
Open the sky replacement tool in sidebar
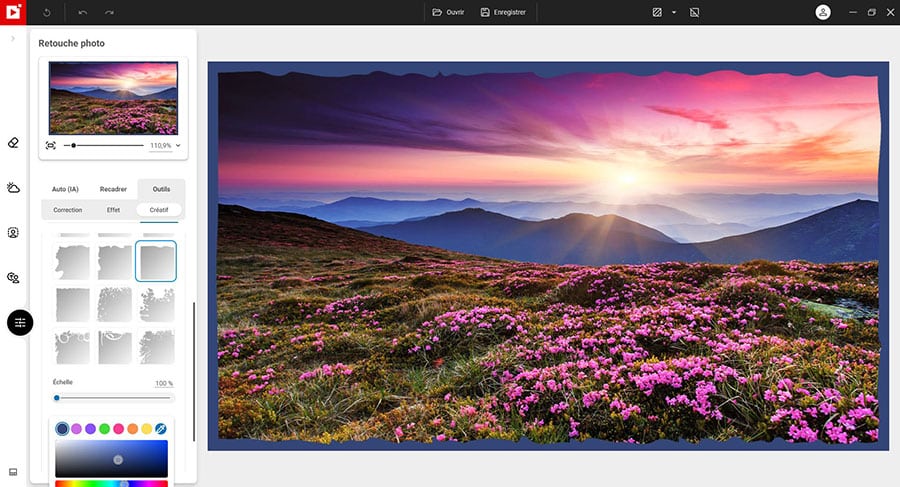point(13,187)
